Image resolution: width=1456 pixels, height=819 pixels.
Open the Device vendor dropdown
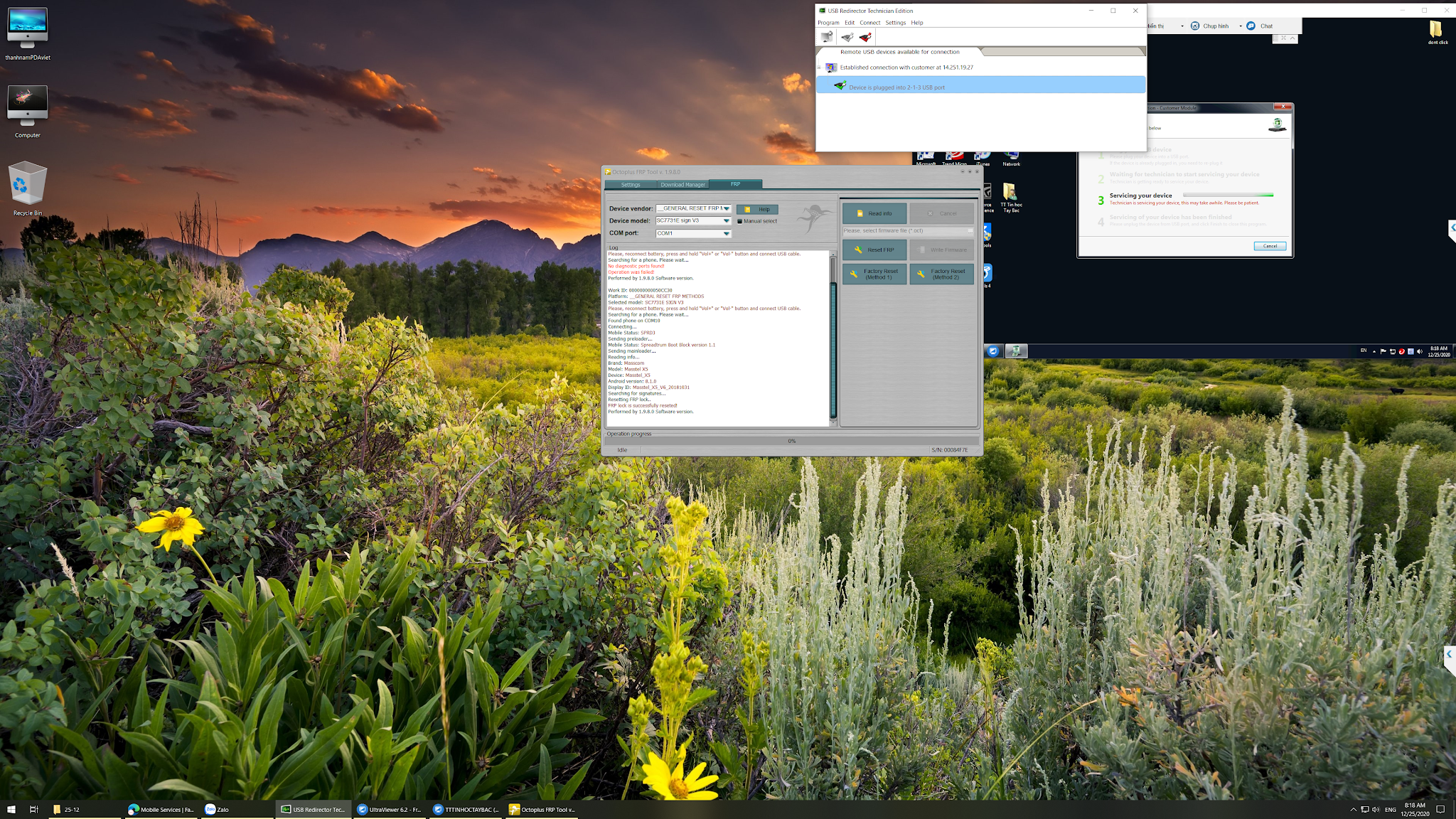(727, 208)
